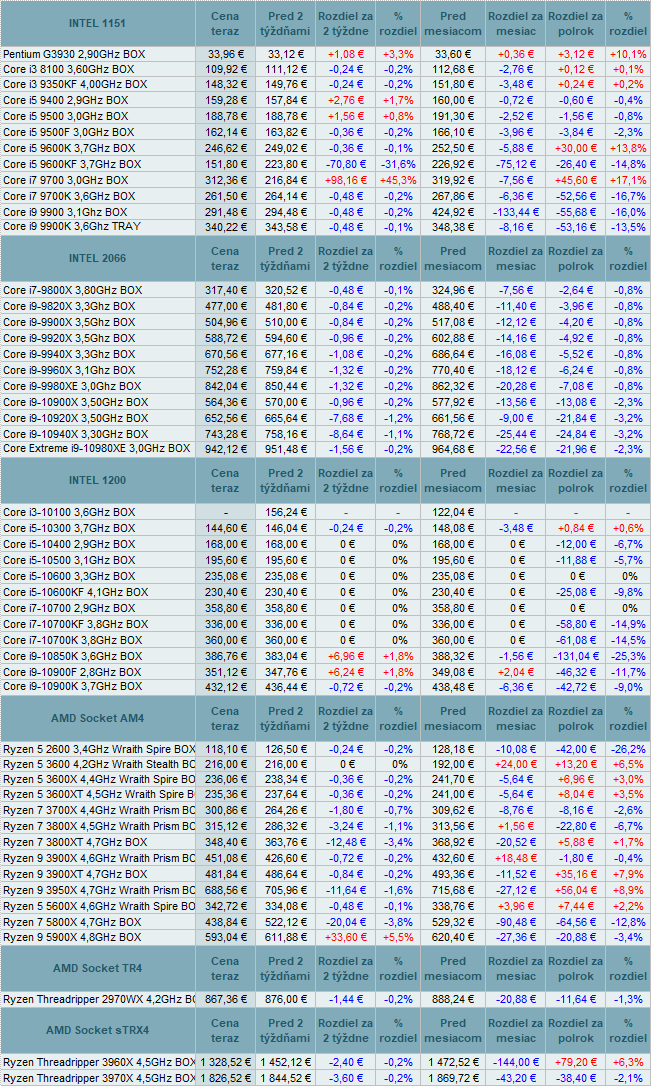
Task: Click Core i5-10600 3,3GHz BOX
Action: click(x=69, y=576)
